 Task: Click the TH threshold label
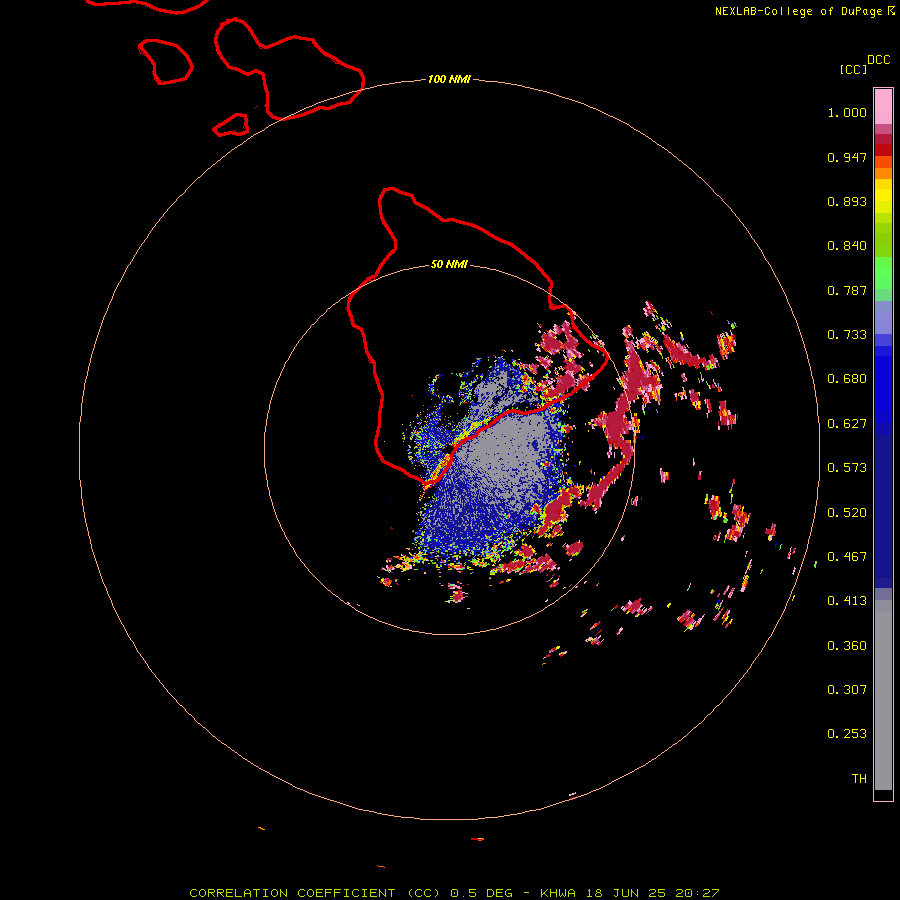click(x=859, y=779)
